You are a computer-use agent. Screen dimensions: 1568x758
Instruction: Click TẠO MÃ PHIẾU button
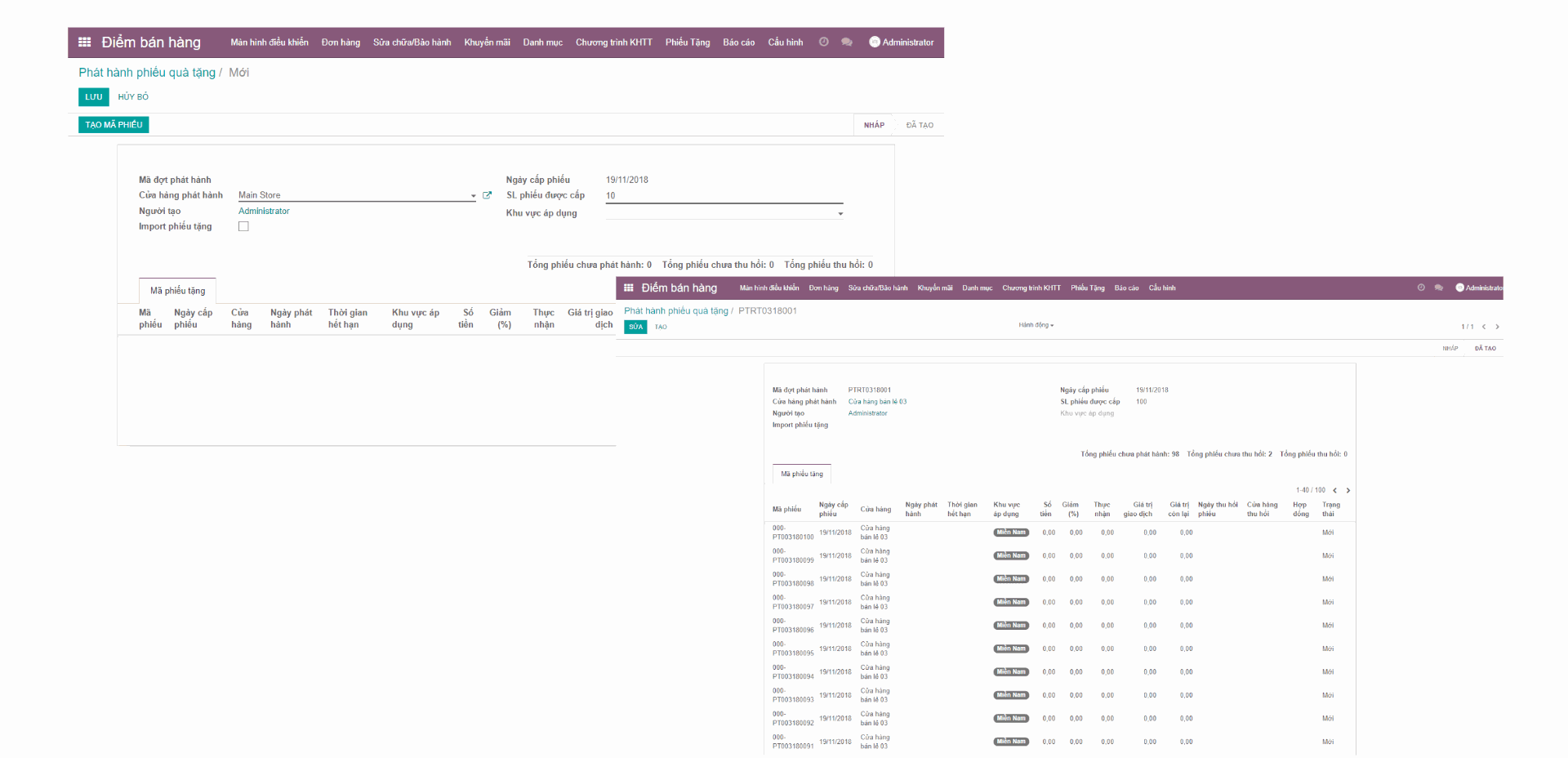pos(113,124)
